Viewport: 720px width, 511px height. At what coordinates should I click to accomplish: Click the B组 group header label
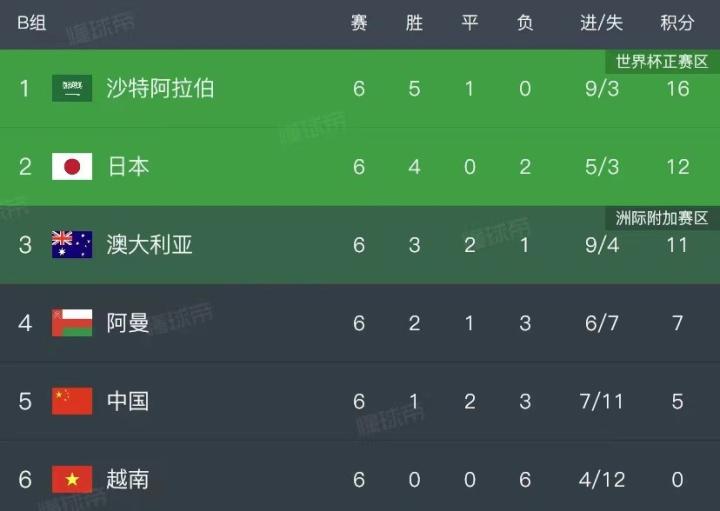click(31, 23)
